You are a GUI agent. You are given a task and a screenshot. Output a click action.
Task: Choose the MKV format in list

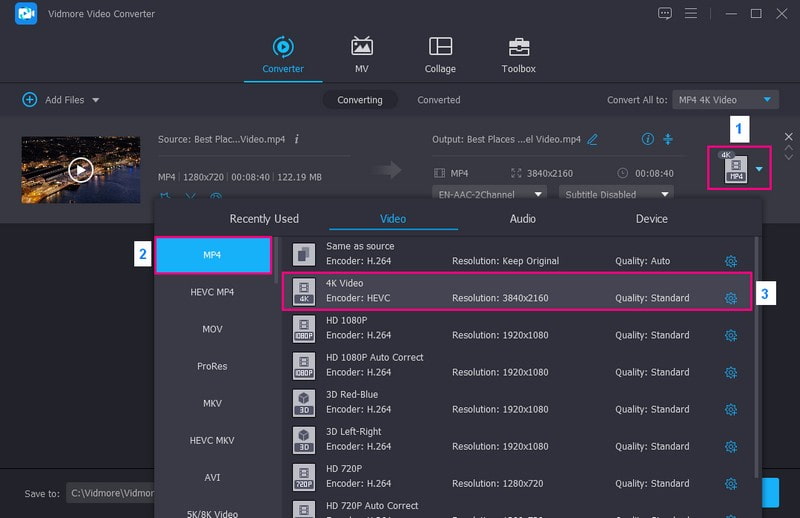point(212,403)
